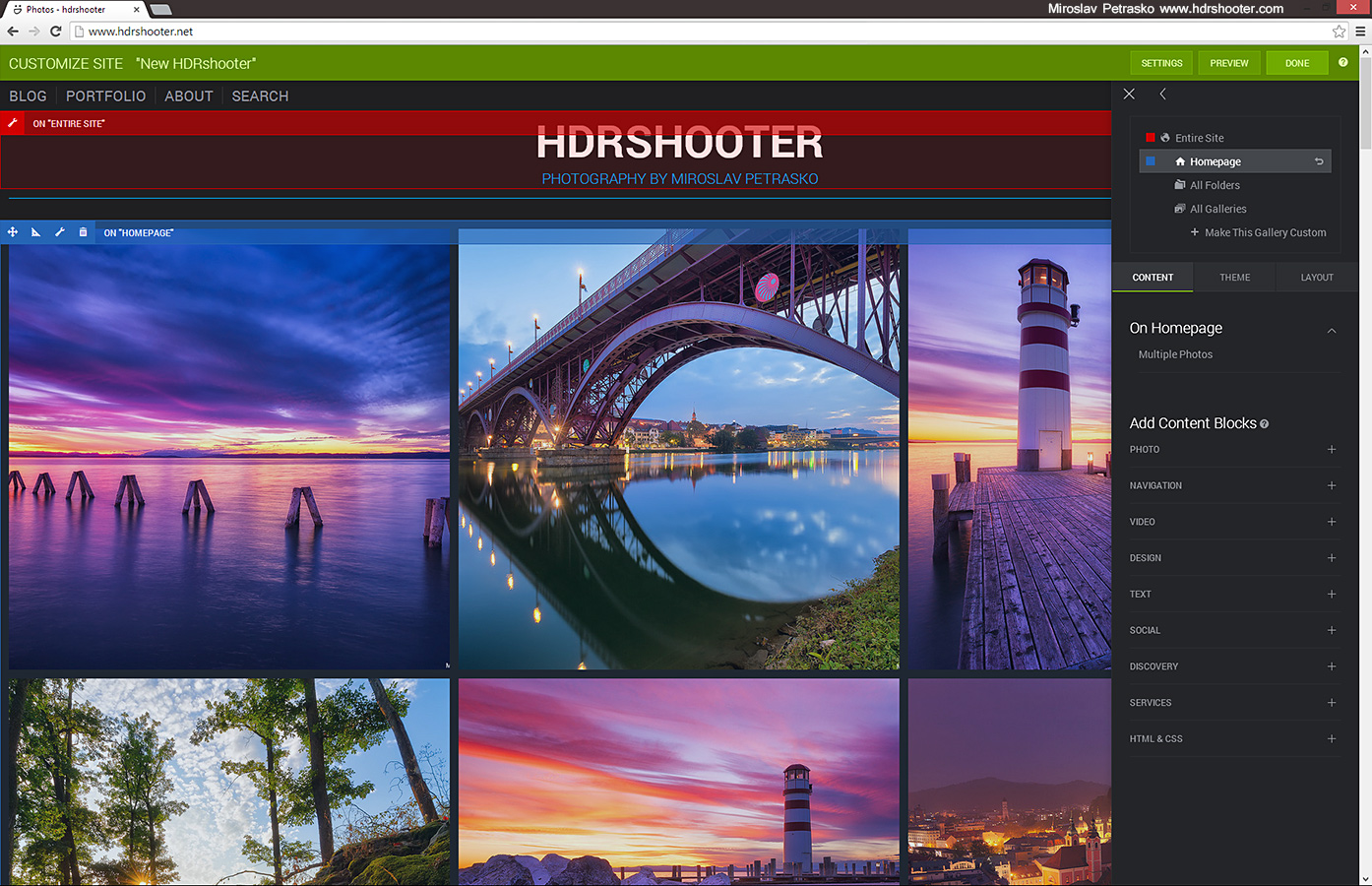
Task: Click the help icon beside Add Content Blocks
Action: coord(1265,424)
